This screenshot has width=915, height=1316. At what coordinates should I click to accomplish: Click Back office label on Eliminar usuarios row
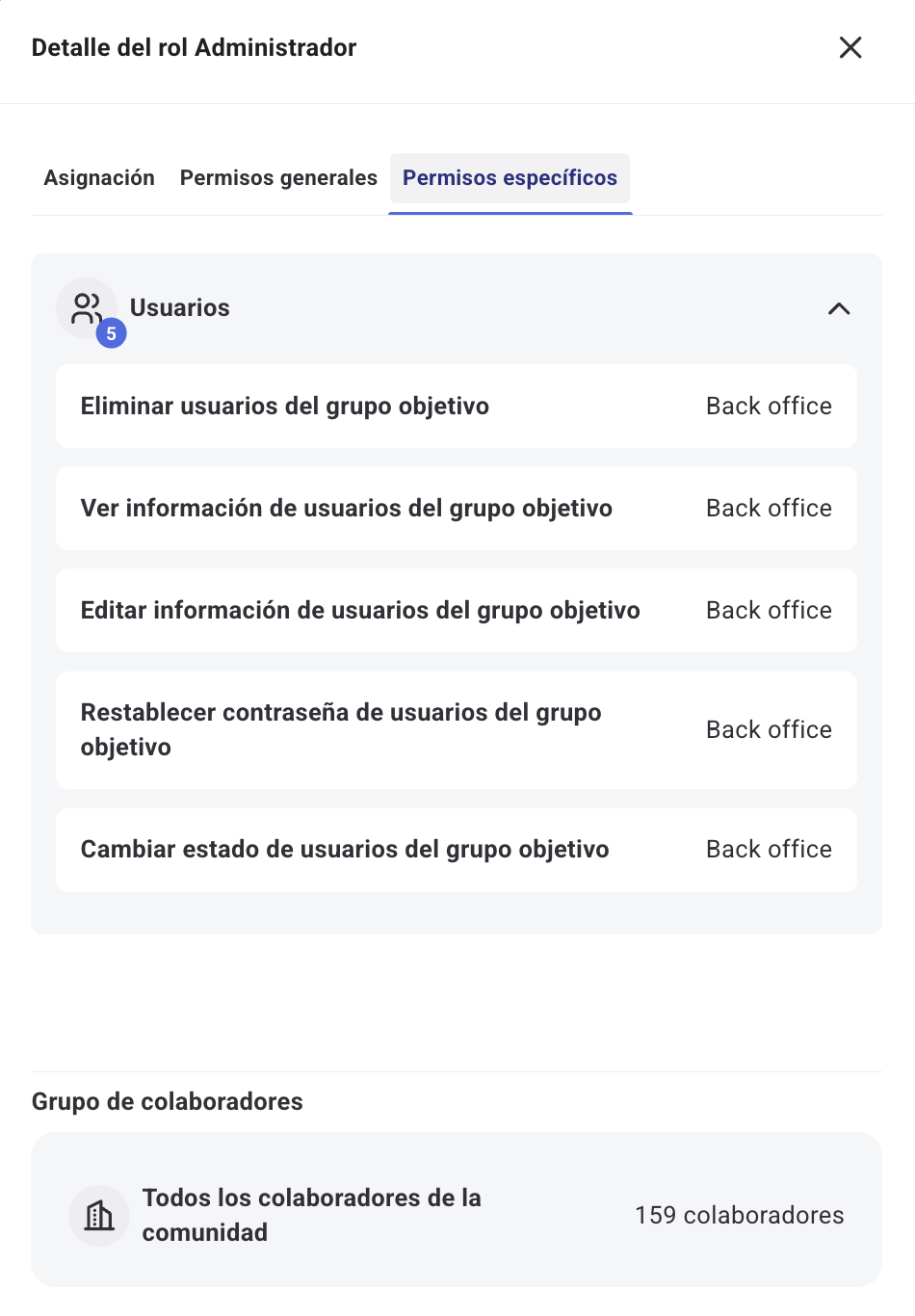pos(769,406)
